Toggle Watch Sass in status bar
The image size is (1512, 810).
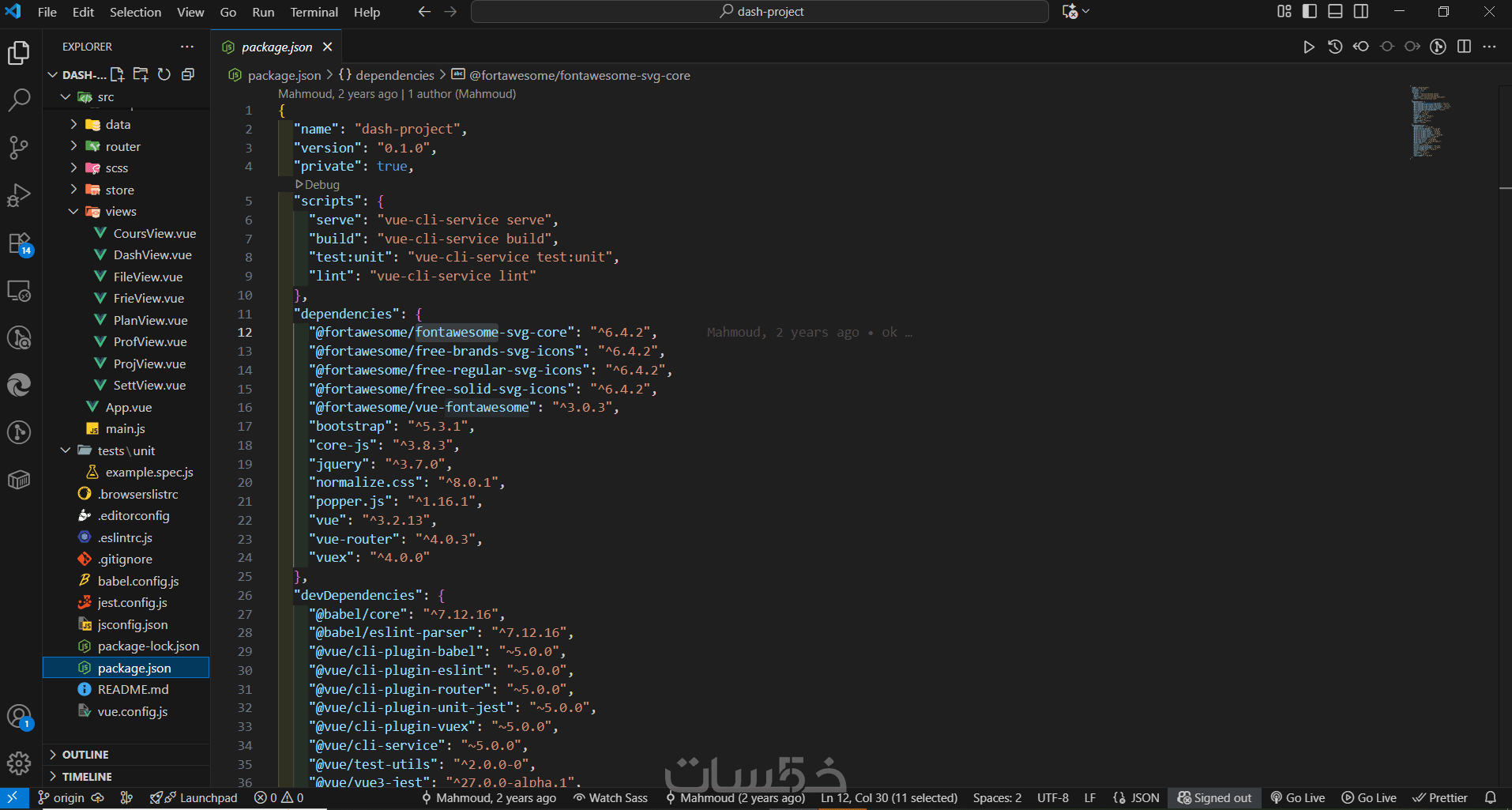[611, 798]
